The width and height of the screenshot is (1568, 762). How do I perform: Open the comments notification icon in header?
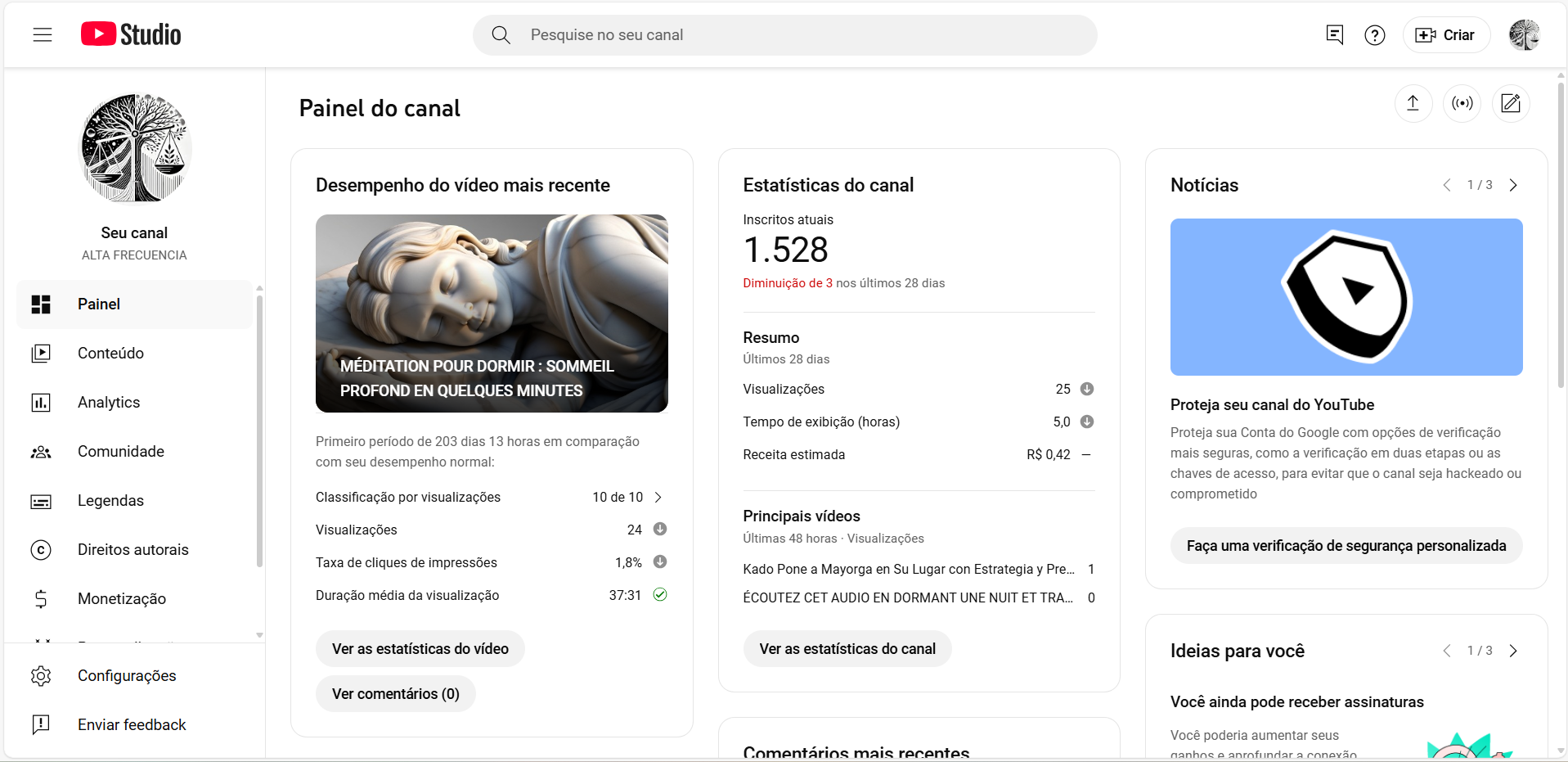coord(1335,35)
